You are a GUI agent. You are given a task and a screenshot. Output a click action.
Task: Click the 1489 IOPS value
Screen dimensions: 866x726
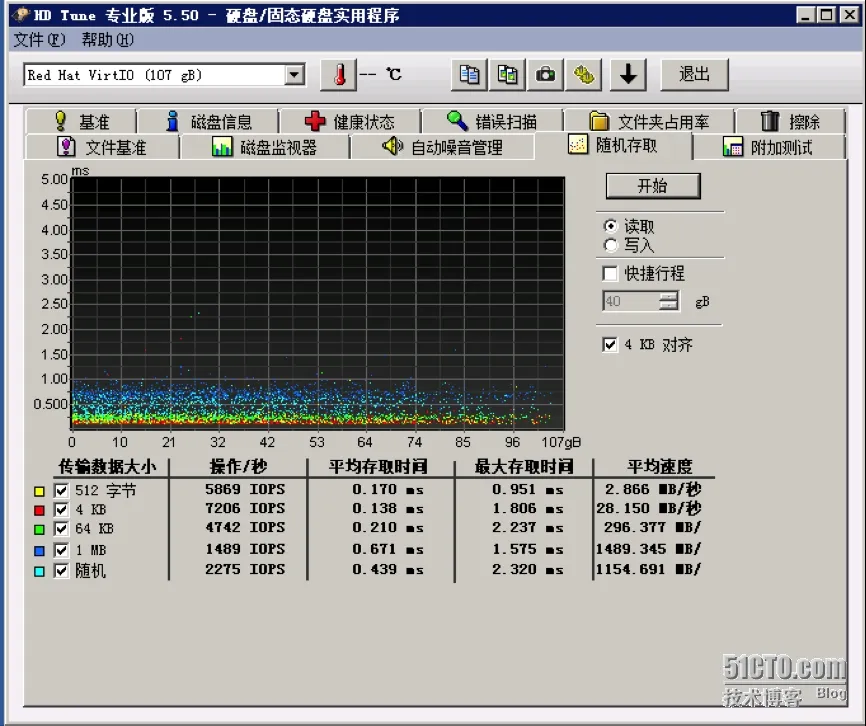[x=245, y=549]
